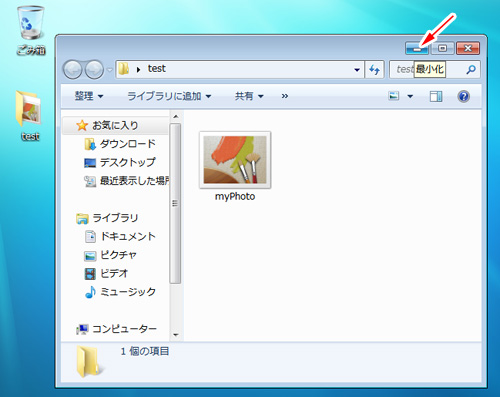Viewport: 500px width, 397px height.
Task: Open Help with the question mark icon
Action: coord(464,96)
